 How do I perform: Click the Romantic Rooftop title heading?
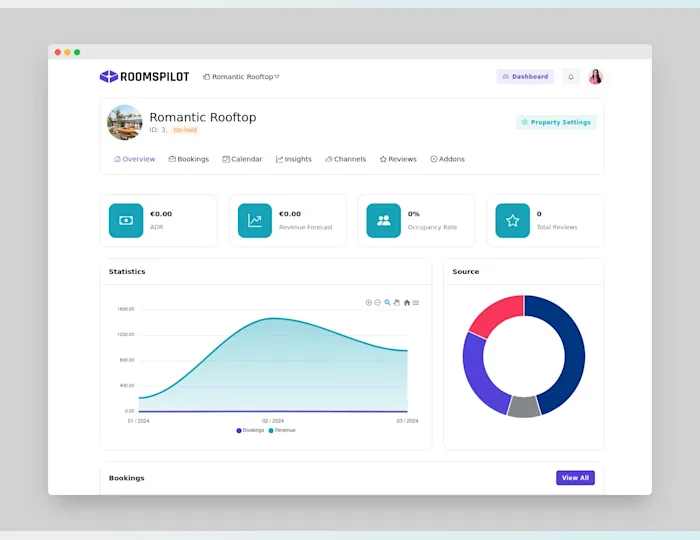click(x=203, y=117)
